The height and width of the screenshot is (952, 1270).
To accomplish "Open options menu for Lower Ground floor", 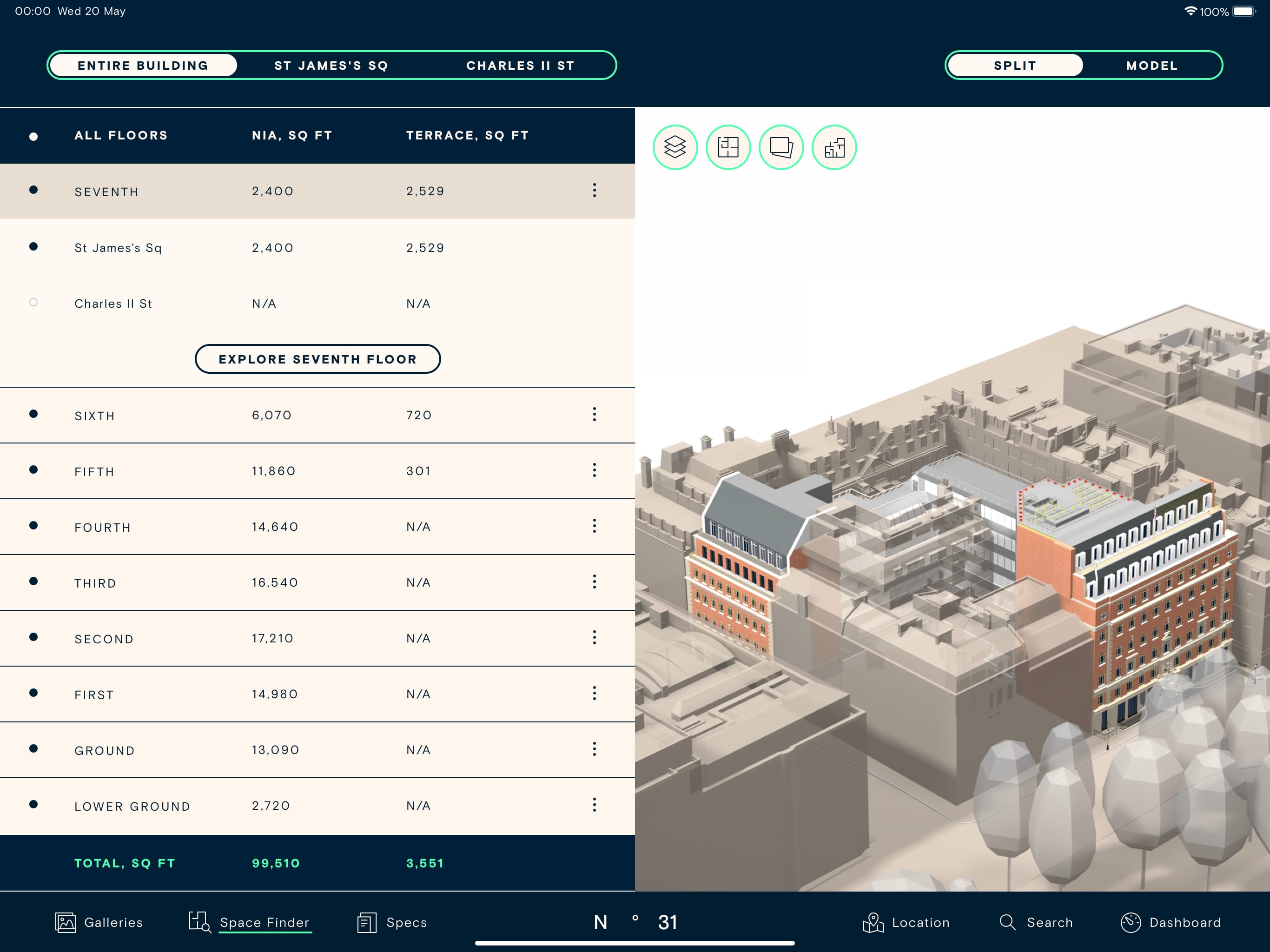I will 594,805.
